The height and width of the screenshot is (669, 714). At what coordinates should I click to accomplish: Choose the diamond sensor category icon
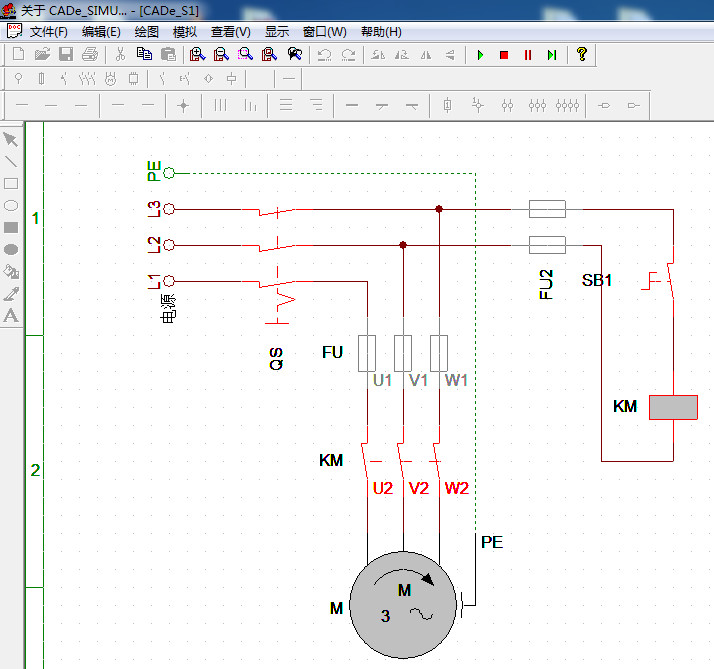(x=209, y=79)
